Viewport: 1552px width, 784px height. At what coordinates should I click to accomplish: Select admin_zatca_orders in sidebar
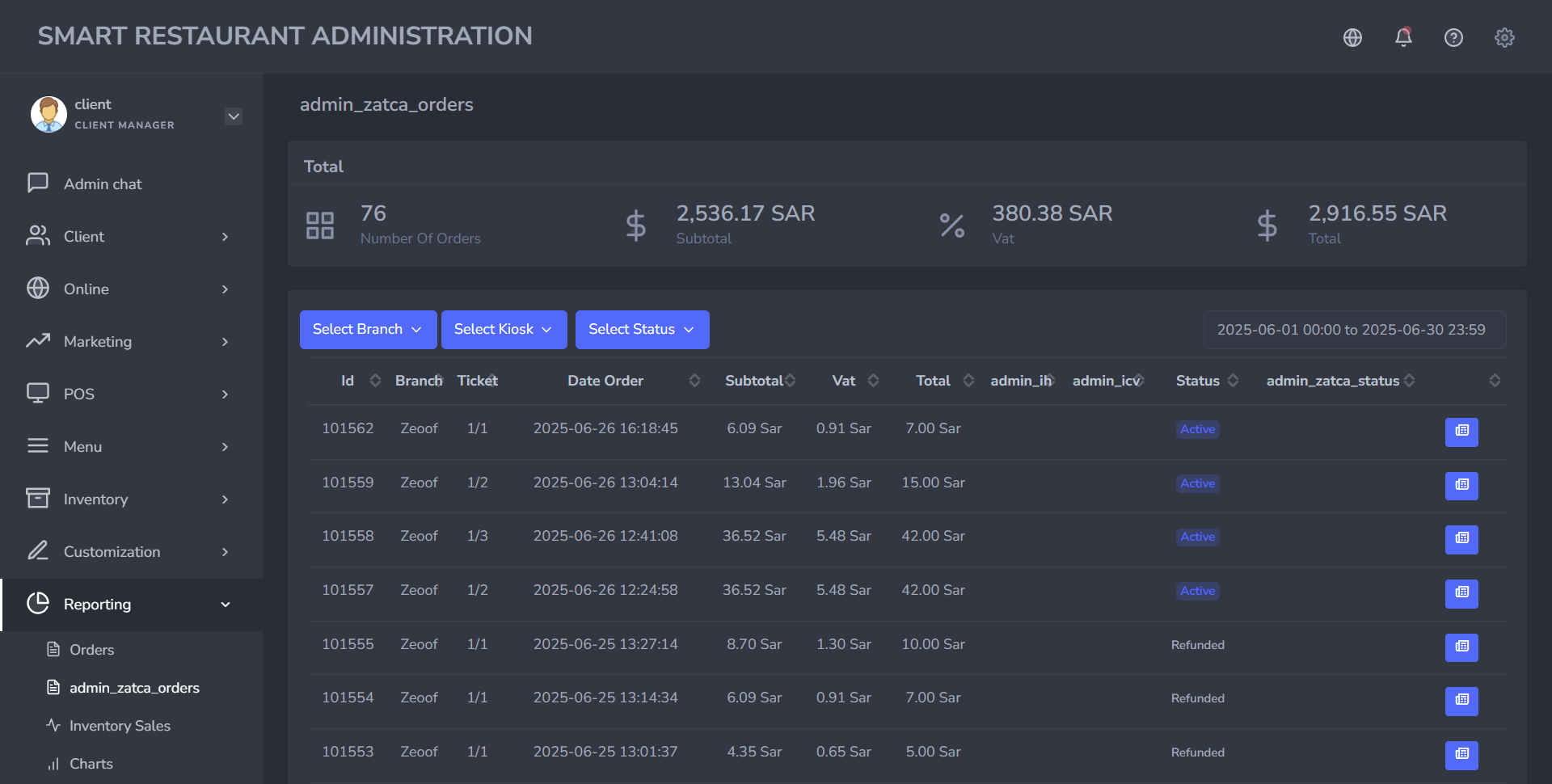134,688
